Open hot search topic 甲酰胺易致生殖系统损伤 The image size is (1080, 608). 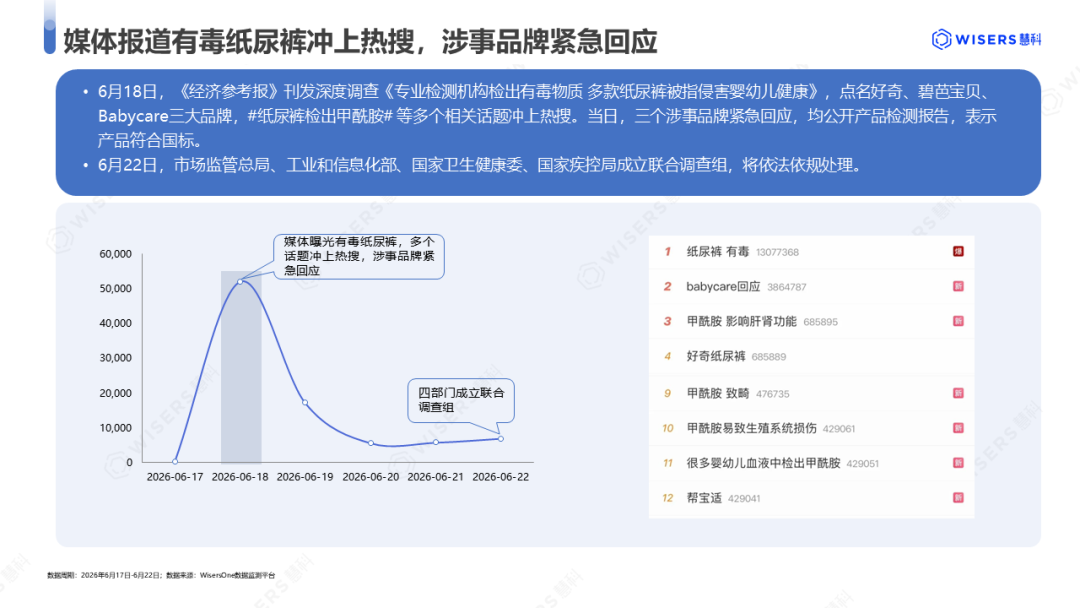pos(751,428)
